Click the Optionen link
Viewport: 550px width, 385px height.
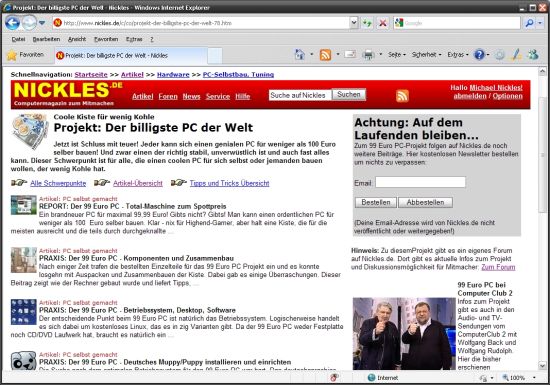tap(508, 96)
